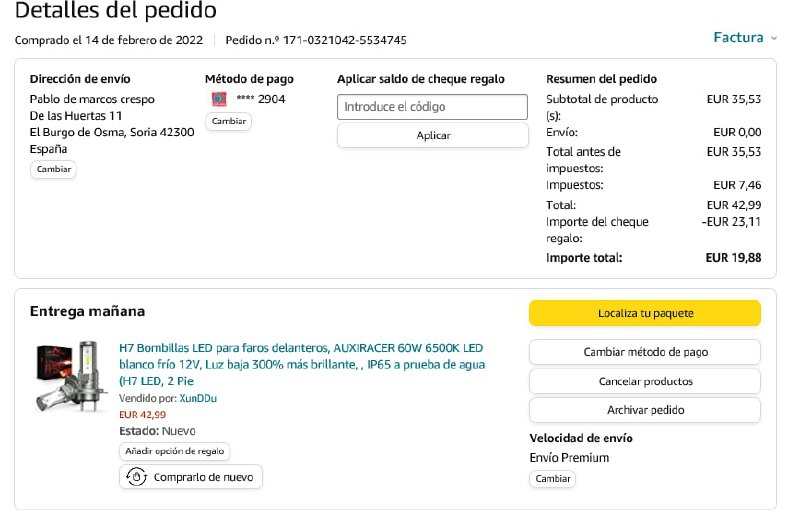This screenshot has width=800, height=515.
Task: Choose Cancelar productos
Action: (644, 381)
